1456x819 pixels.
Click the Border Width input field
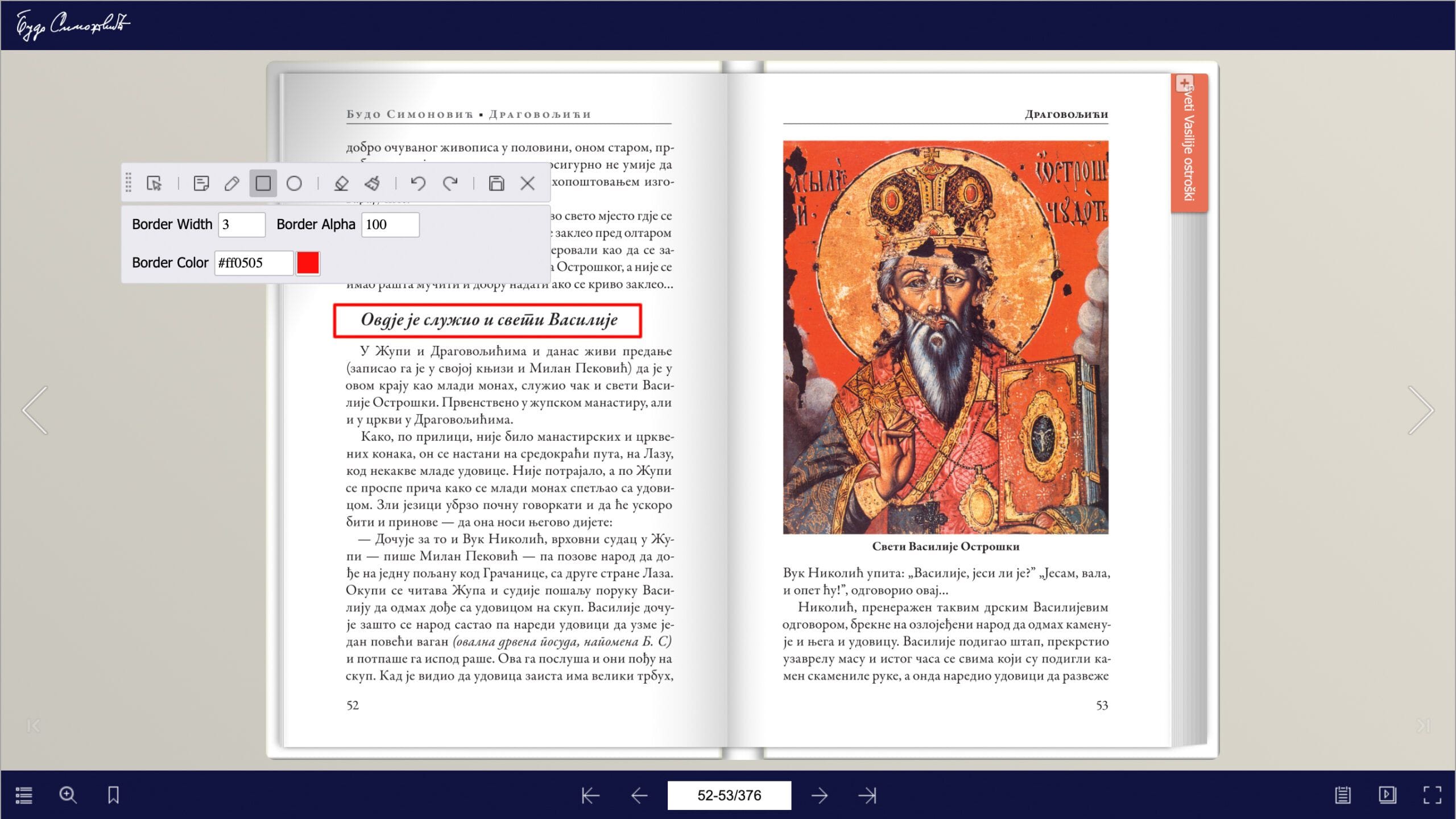[x=242, y=224]
